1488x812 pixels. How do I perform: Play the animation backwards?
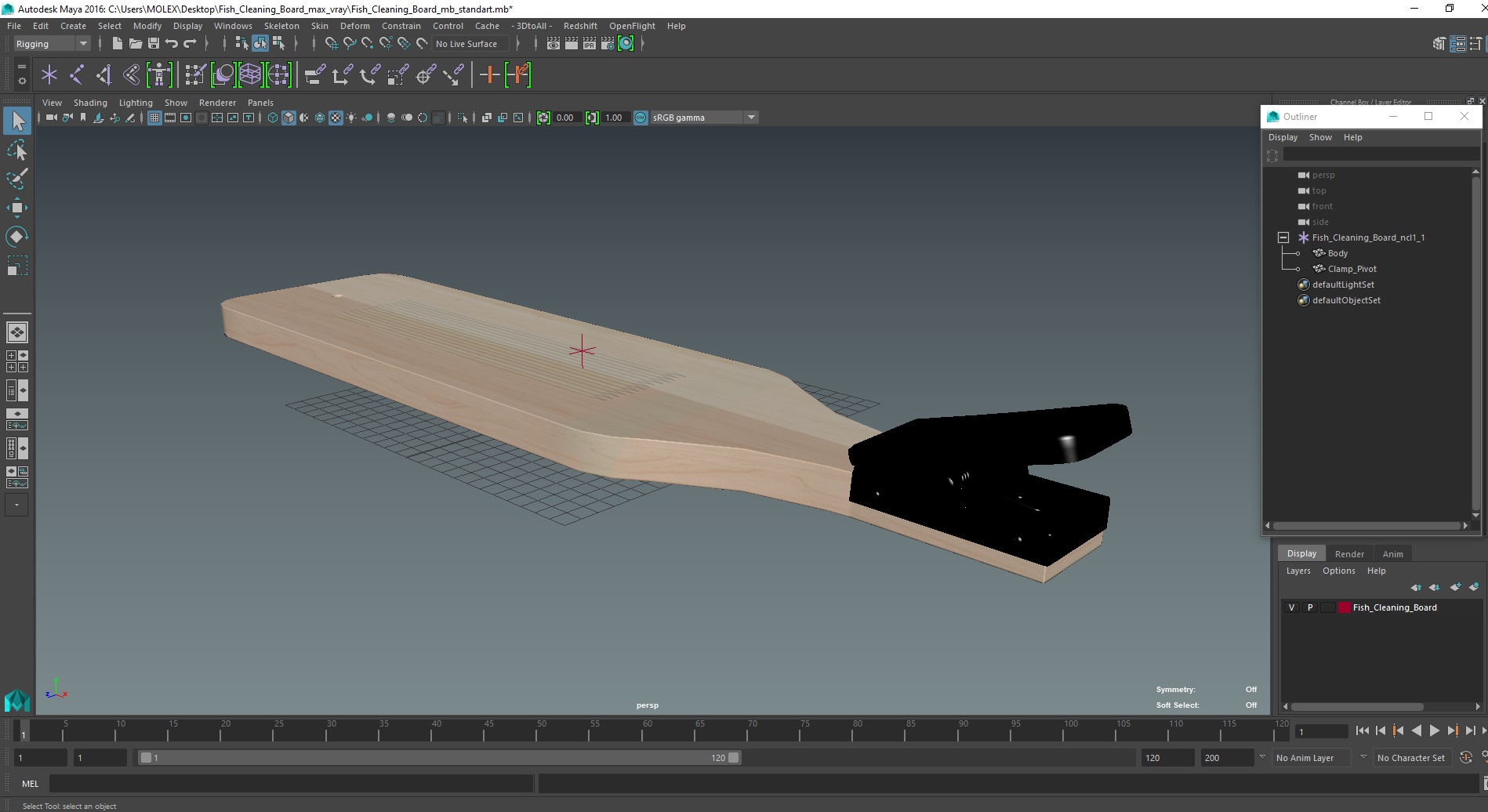coord(1416,730)
